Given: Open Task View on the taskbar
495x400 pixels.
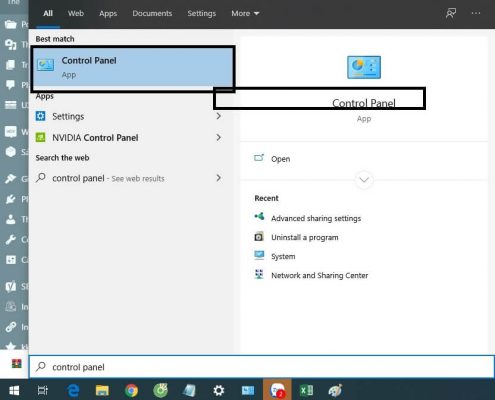Looking at the screenshot, I should [43, 390].
